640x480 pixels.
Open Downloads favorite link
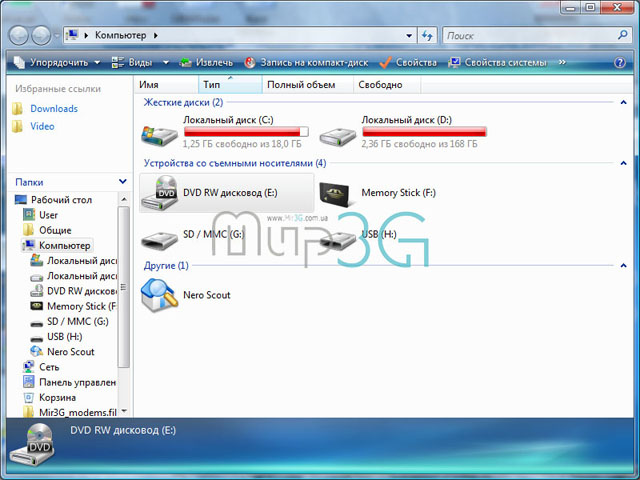pos(54,109)
